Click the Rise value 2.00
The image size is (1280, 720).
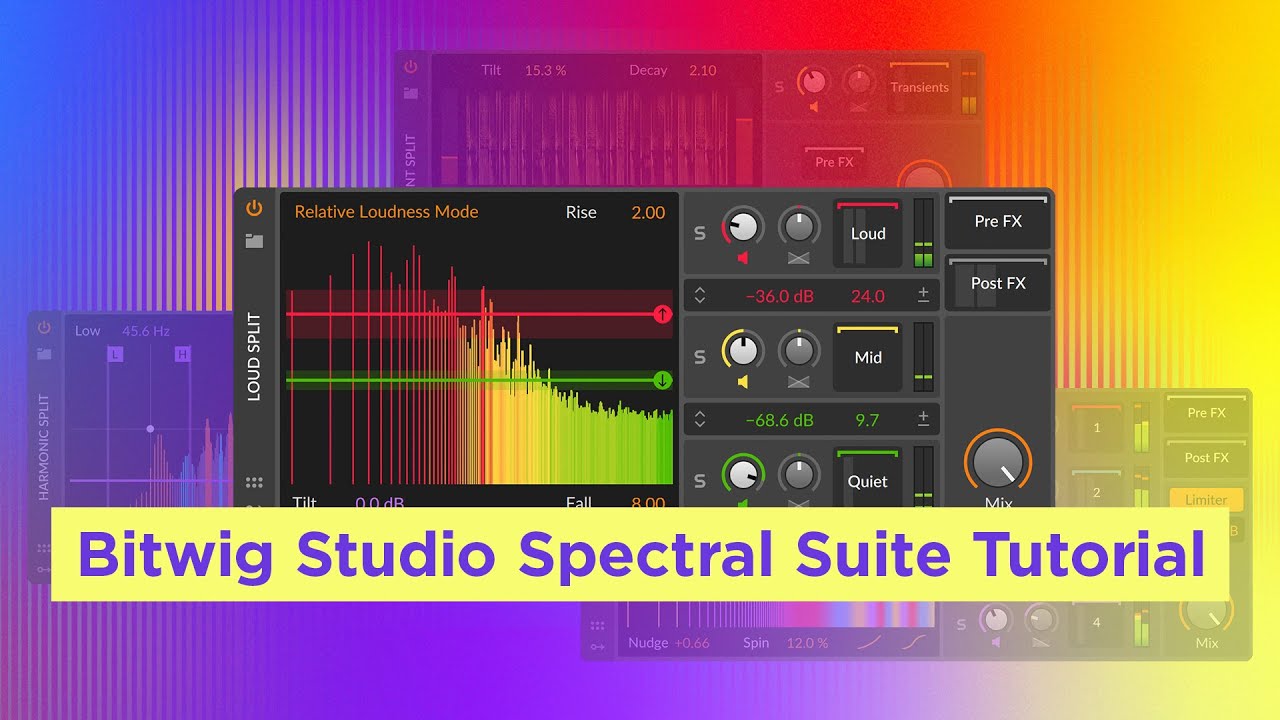648,212
